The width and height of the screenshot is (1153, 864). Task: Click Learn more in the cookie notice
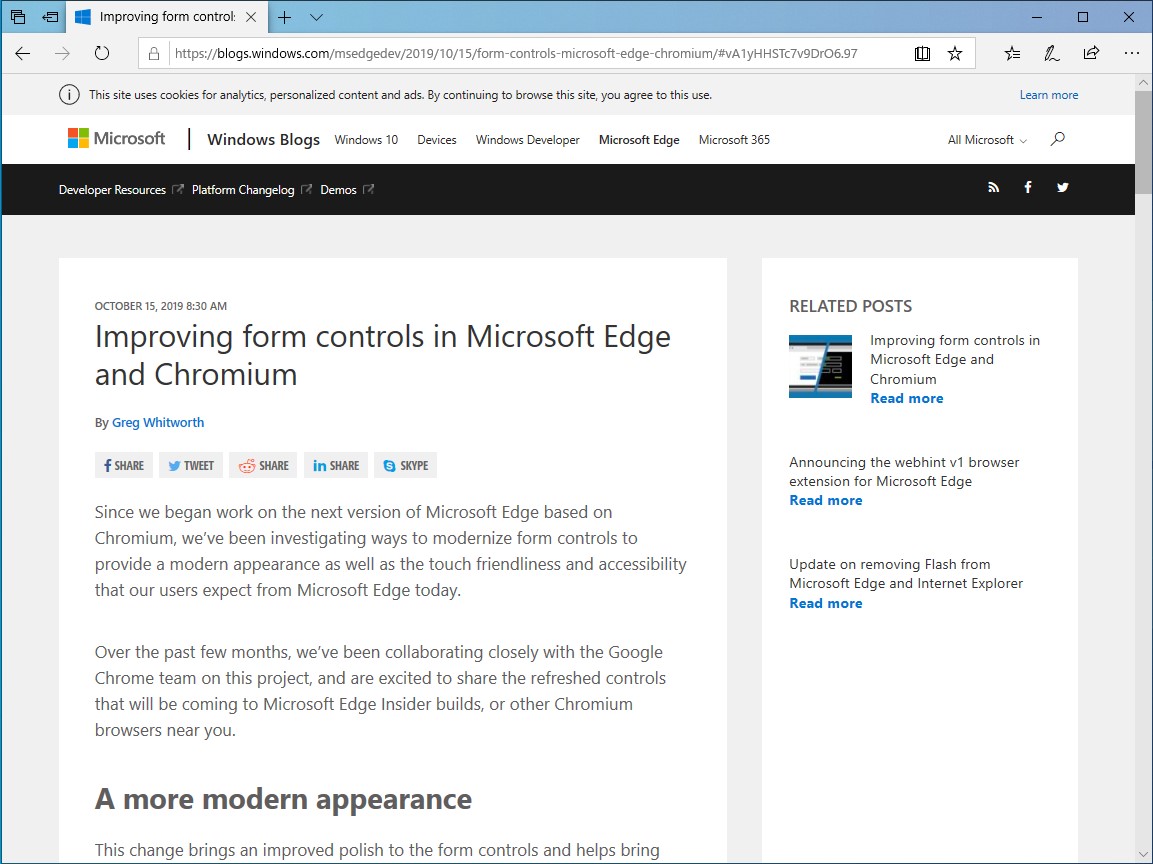pyautogui.click(x=1048, y=94)
